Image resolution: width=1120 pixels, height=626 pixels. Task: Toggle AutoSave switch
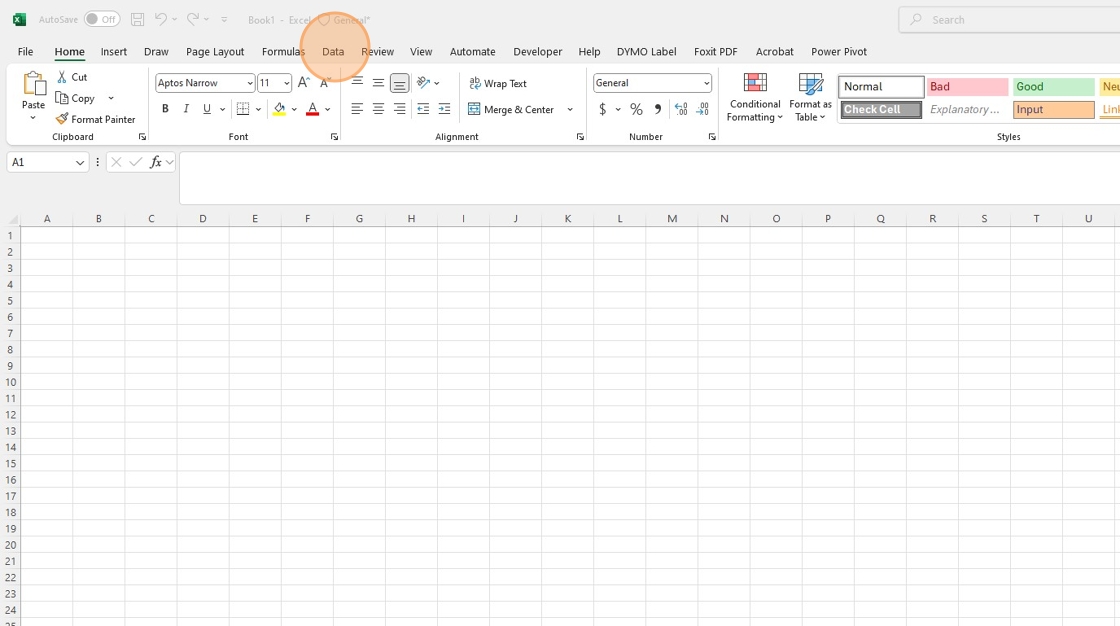pyautogui.click(x=101, y=19)
